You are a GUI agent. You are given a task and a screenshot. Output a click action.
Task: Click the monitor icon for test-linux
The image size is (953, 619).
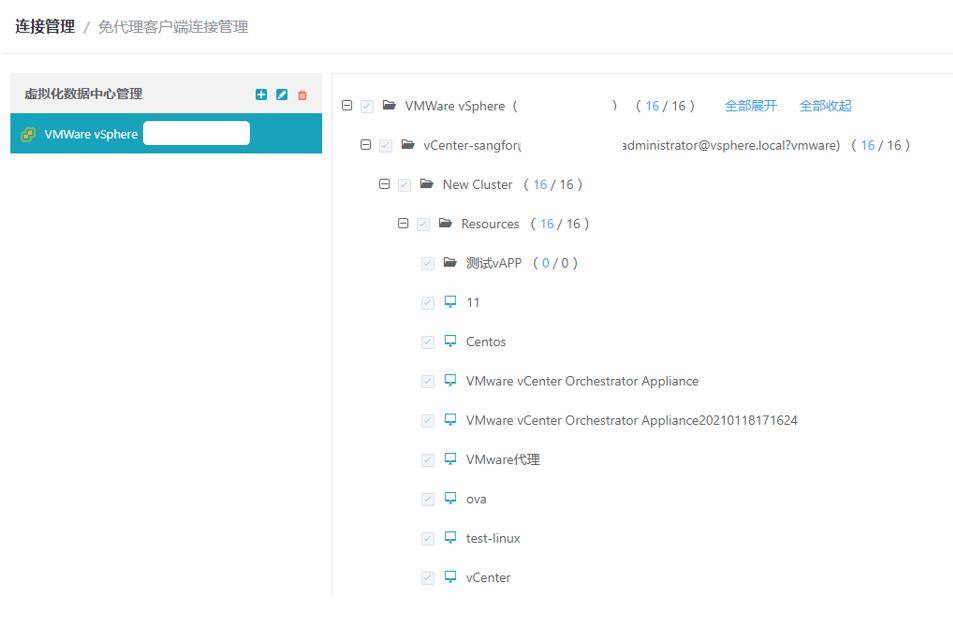pos(450,538)
